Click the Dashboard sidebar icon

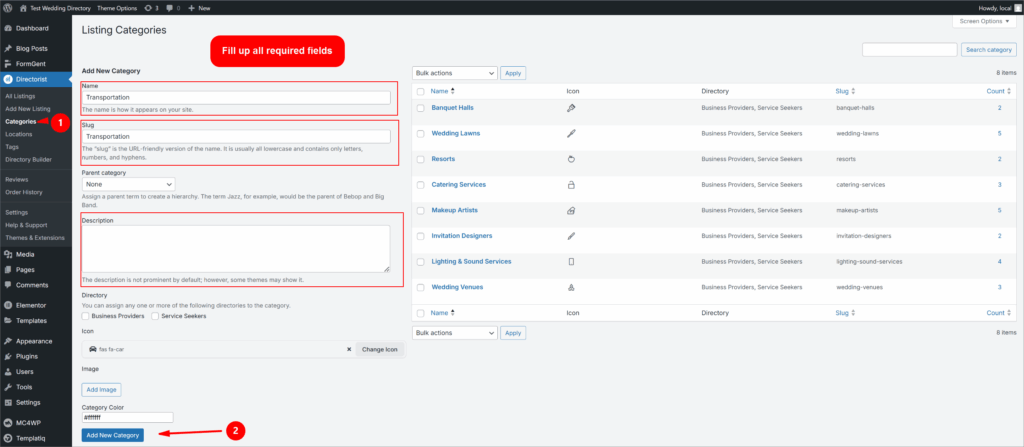click(8, 28)
